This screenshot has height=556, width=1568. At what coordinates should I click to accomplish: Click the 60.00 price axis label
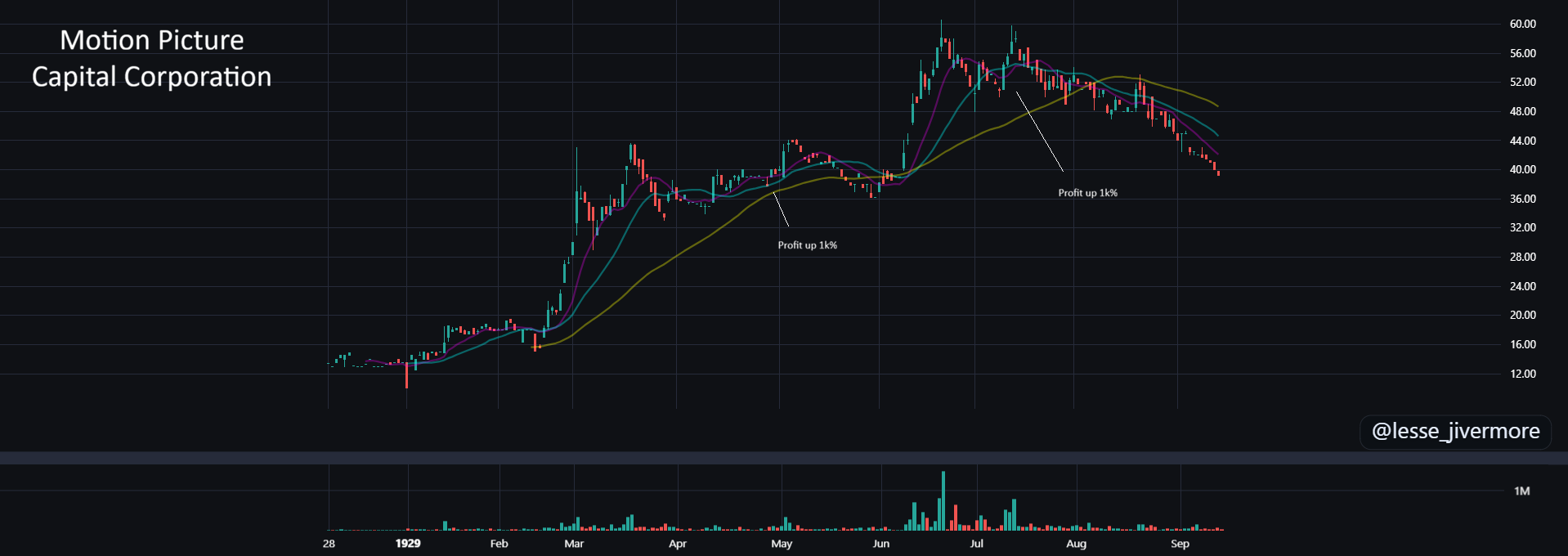[x=1522, y=25]
